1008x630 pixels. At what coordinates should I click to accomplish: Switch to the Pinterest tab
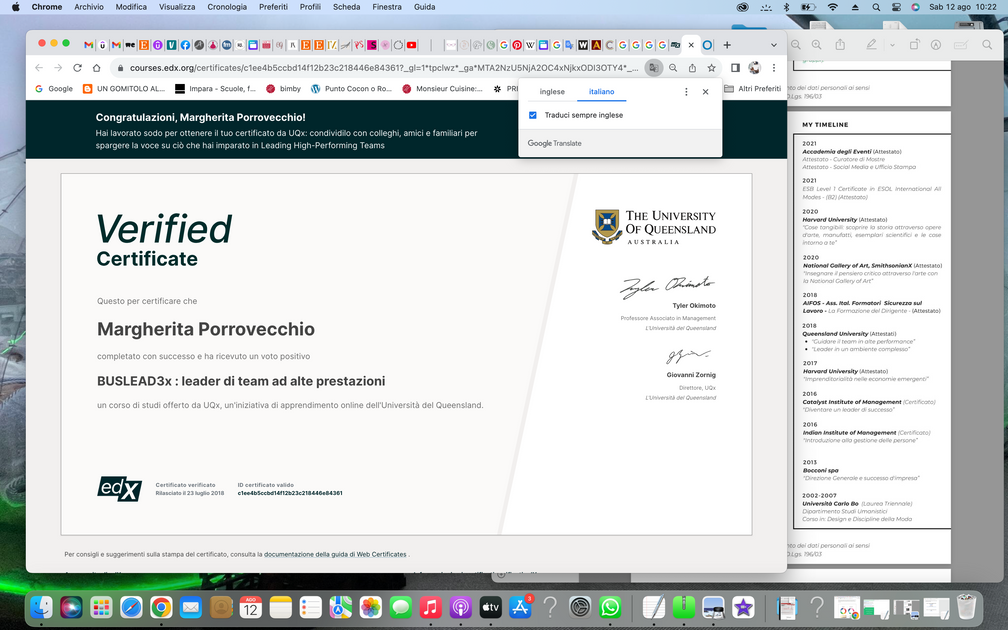pyautogui.click(x=517, y=45)
